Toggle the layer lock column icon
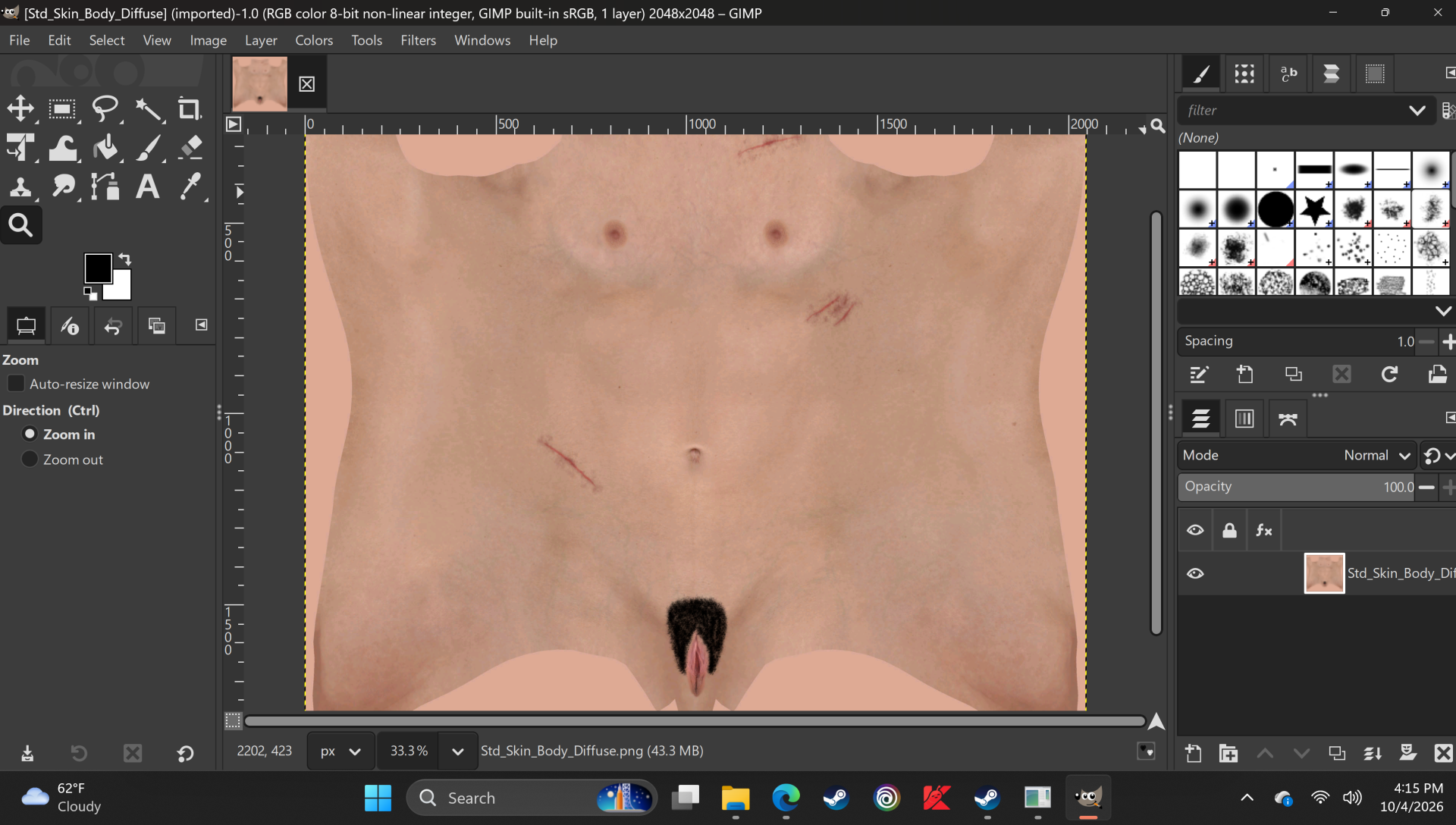Screen dimensions: 1456x825 [x=1229, y=530]
